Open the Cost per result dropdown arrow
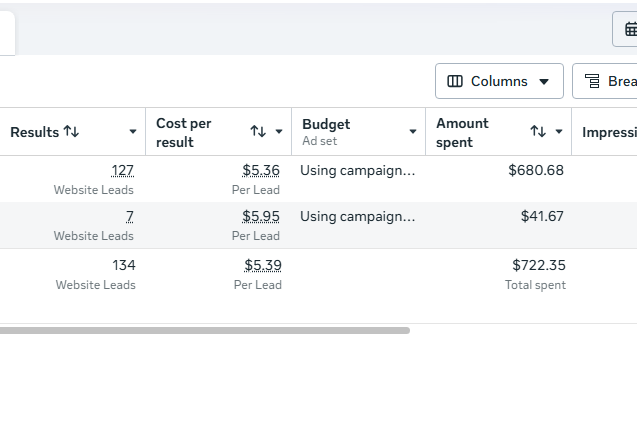The width and height of the screenshot is (637, 424). point(279,131)
